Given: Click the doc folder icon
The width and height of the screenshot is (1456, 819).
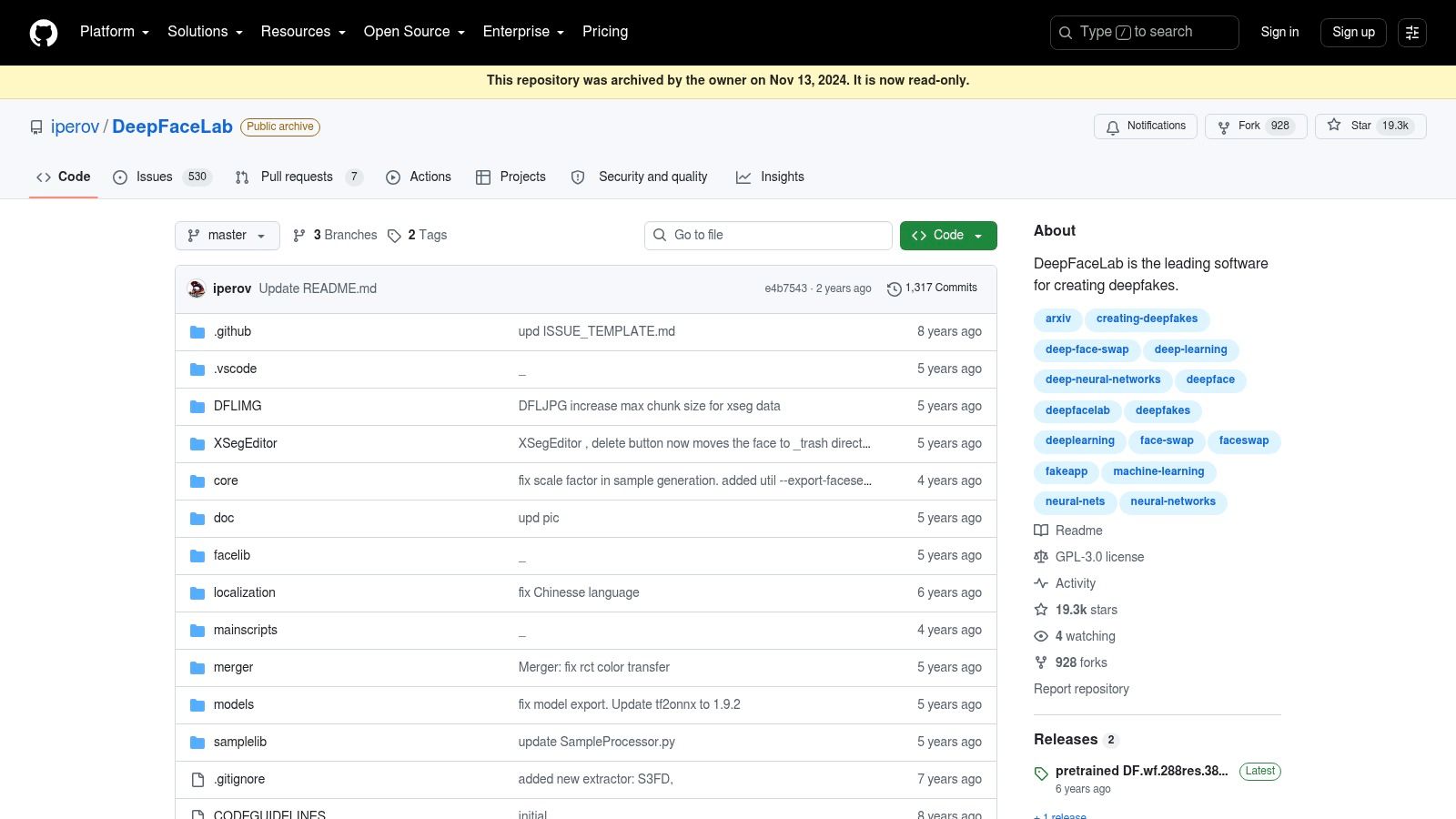Looking at the screenshot, I should (197, 519).
